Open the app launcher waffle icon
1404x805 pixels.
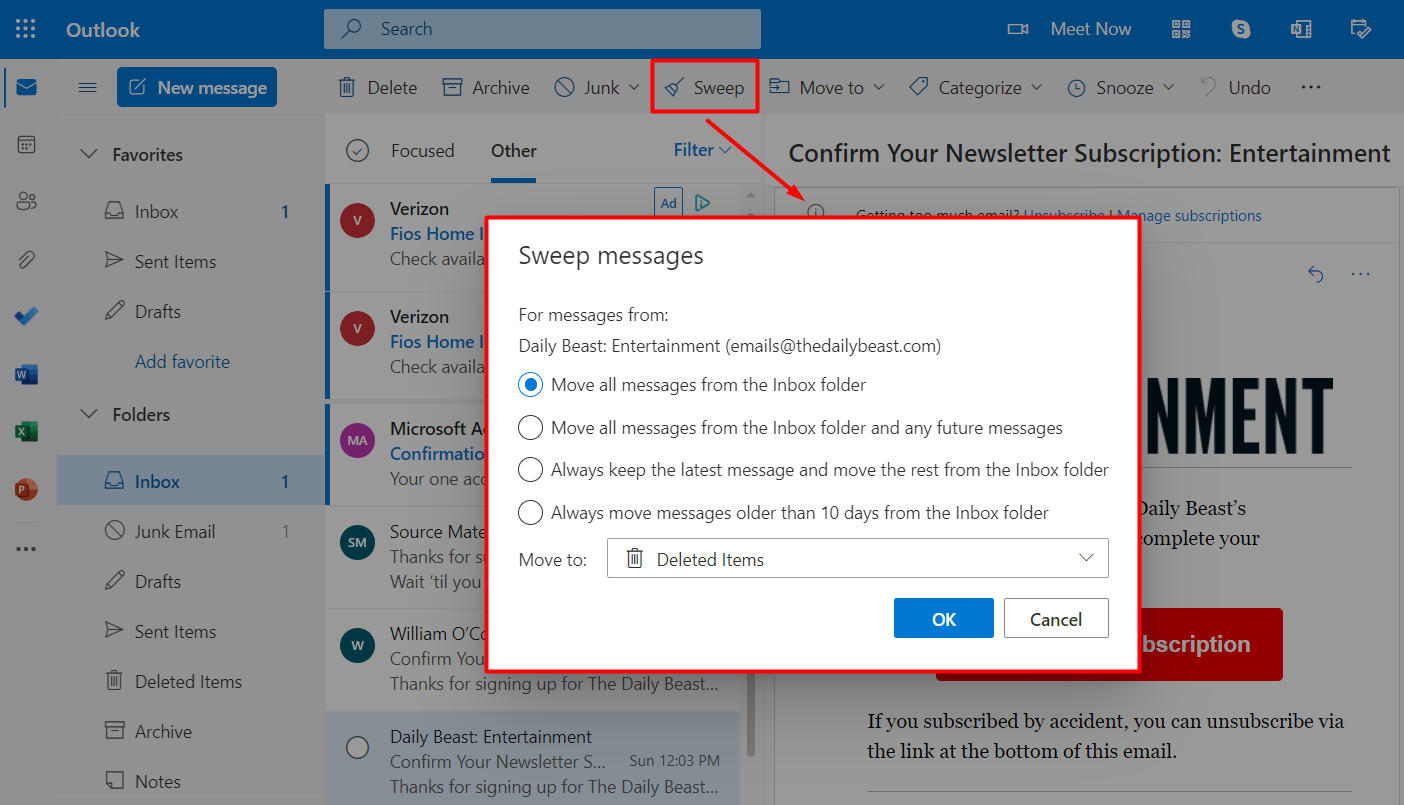tap(26, 29)
